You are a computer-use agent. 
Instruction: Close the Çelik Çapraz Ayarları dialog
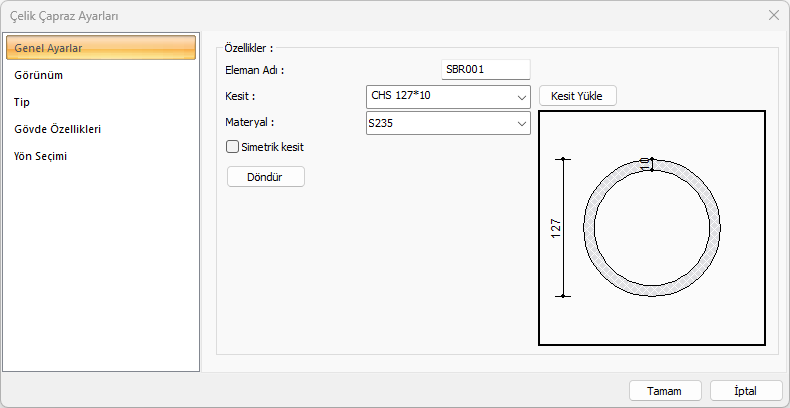point(774,16)
